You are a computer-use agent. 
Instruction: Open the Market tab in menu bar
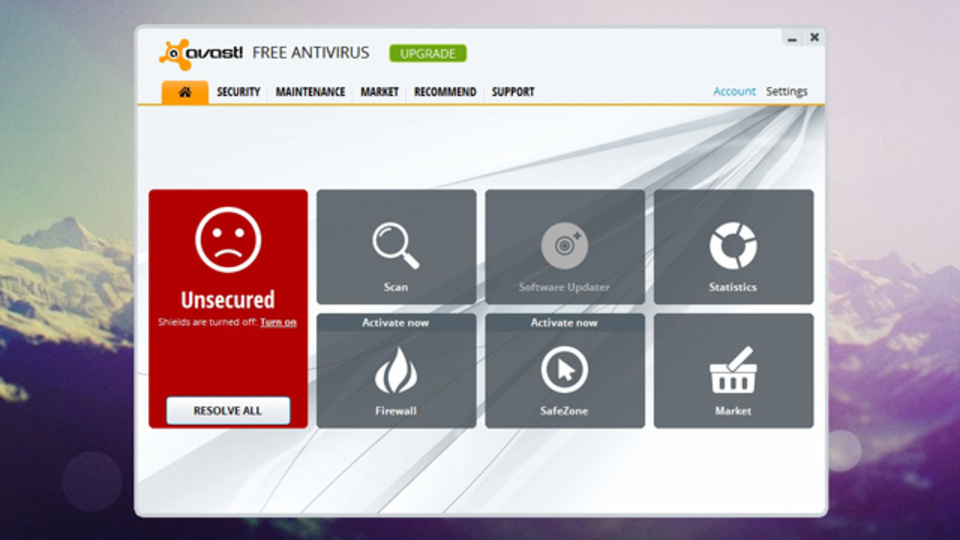click(x=379, y=92)
